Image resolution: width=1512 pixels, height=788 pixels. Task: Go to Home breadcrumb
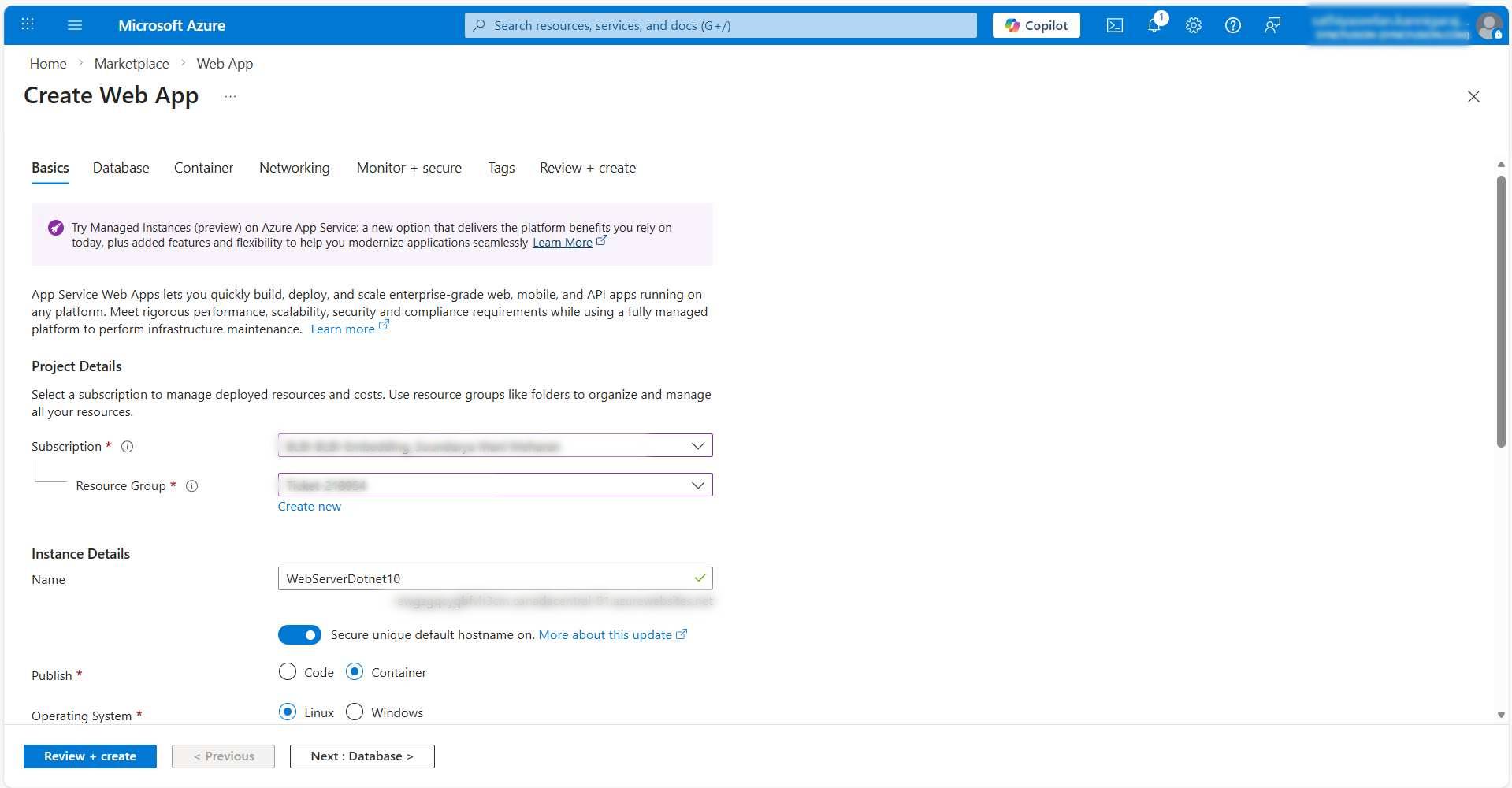48,64
